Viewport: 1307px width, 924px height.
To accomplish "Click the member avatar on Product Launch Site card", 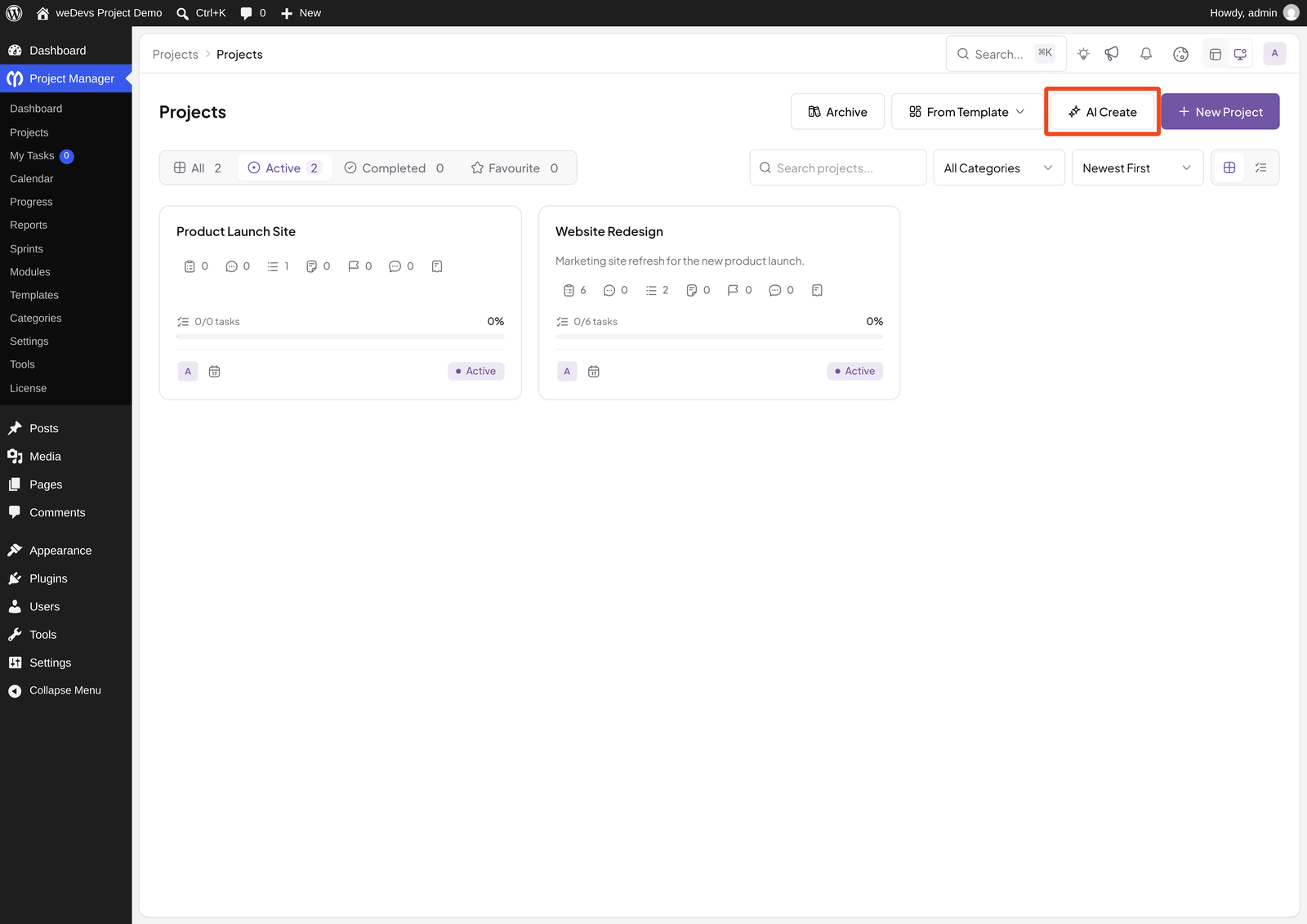I will pos(188,372).
